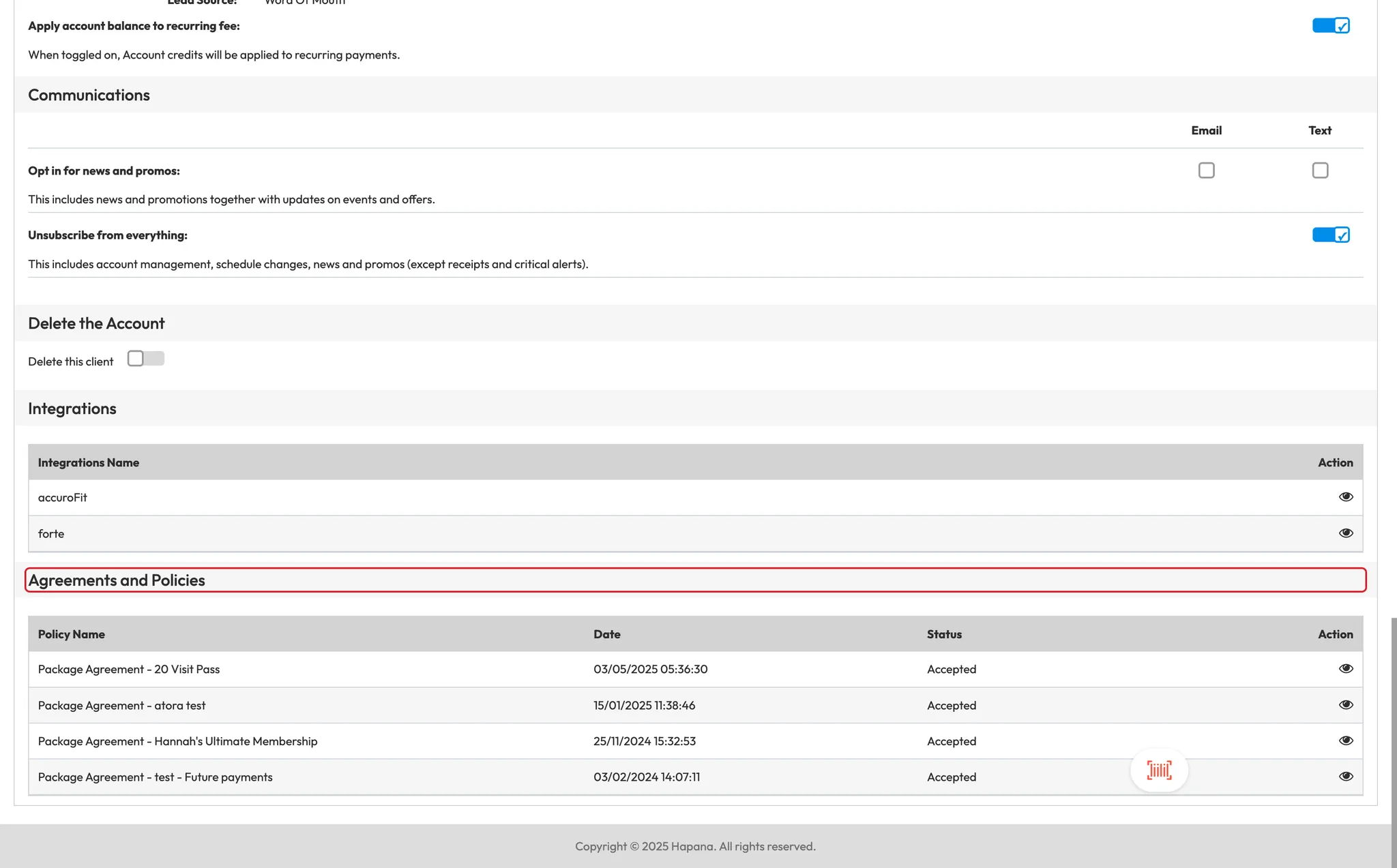This screenshot has width=1397, height=868.
Task: View the forte integration eye icon
Action: click(x=1345, y=533)
